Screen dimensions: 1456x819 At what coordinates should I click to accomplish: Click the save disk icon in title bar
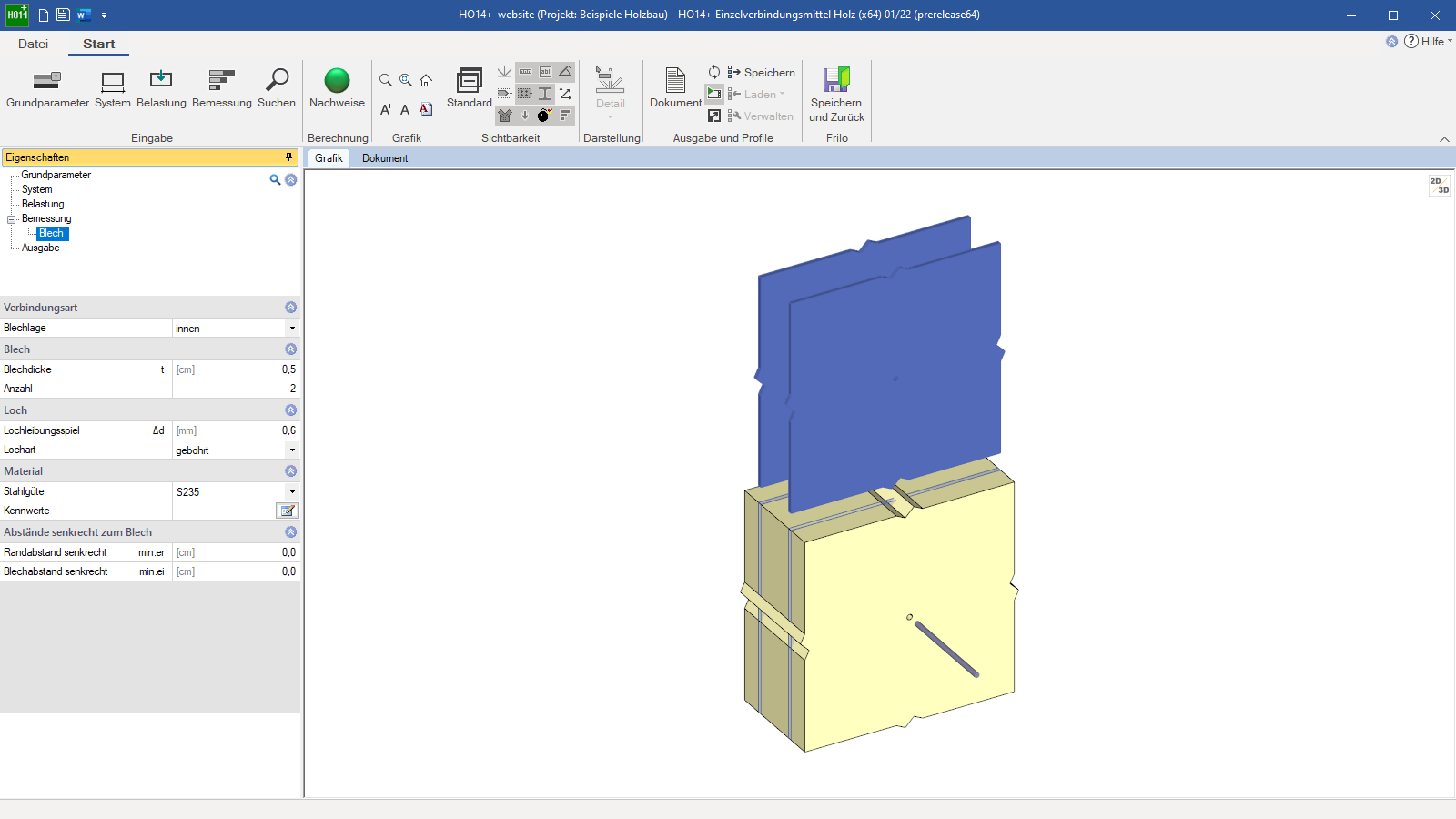point(63,15)
